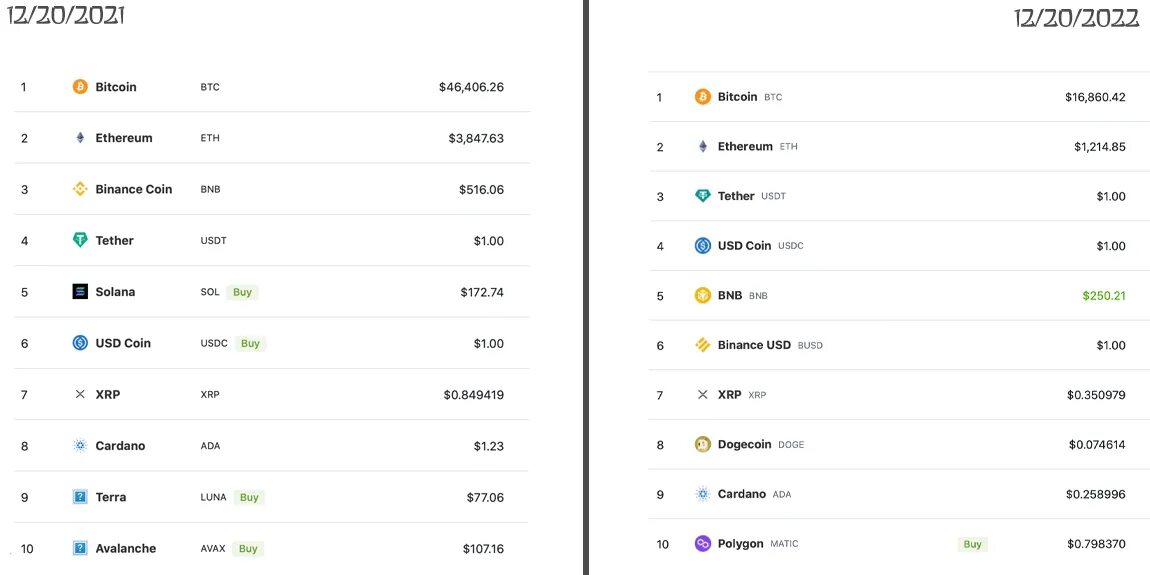The image size is (1150, 575).
Task: Open the Terra coin name link
Action: pos(111,497)
